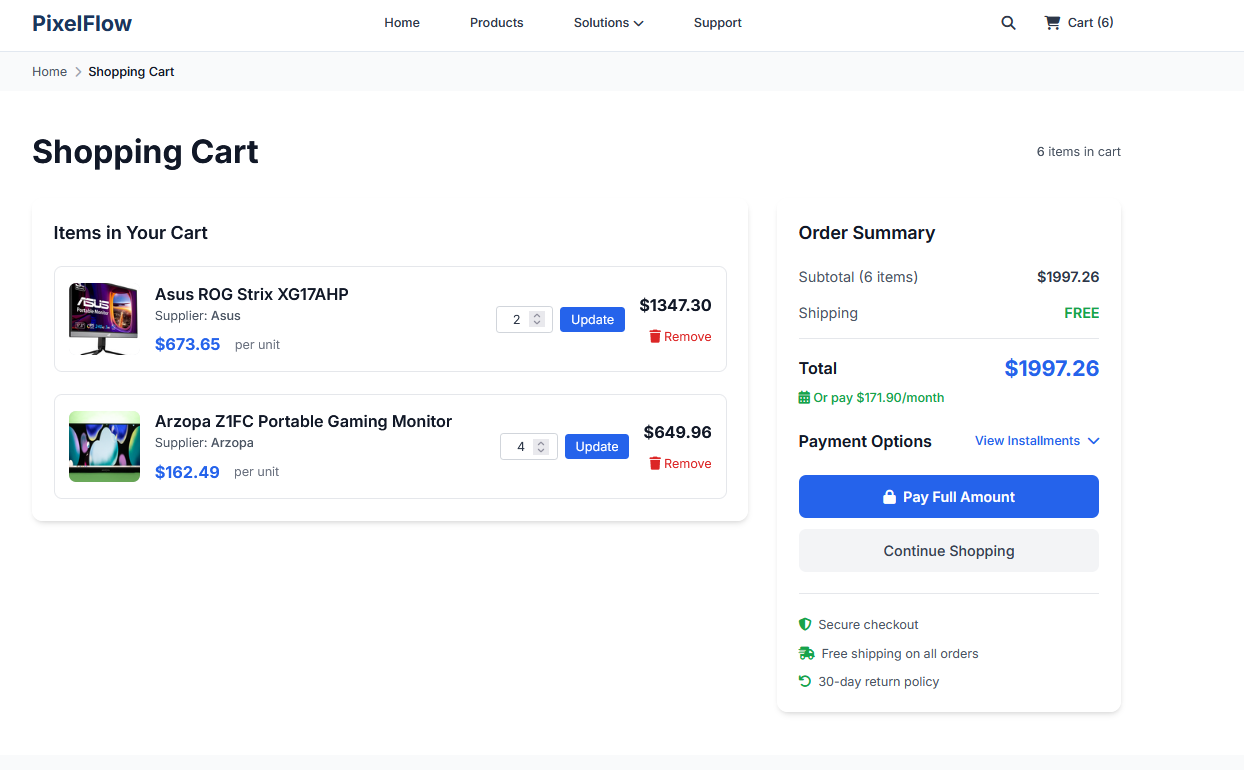Open the Arzopa monitor product thumbnail

click(104, 446)
